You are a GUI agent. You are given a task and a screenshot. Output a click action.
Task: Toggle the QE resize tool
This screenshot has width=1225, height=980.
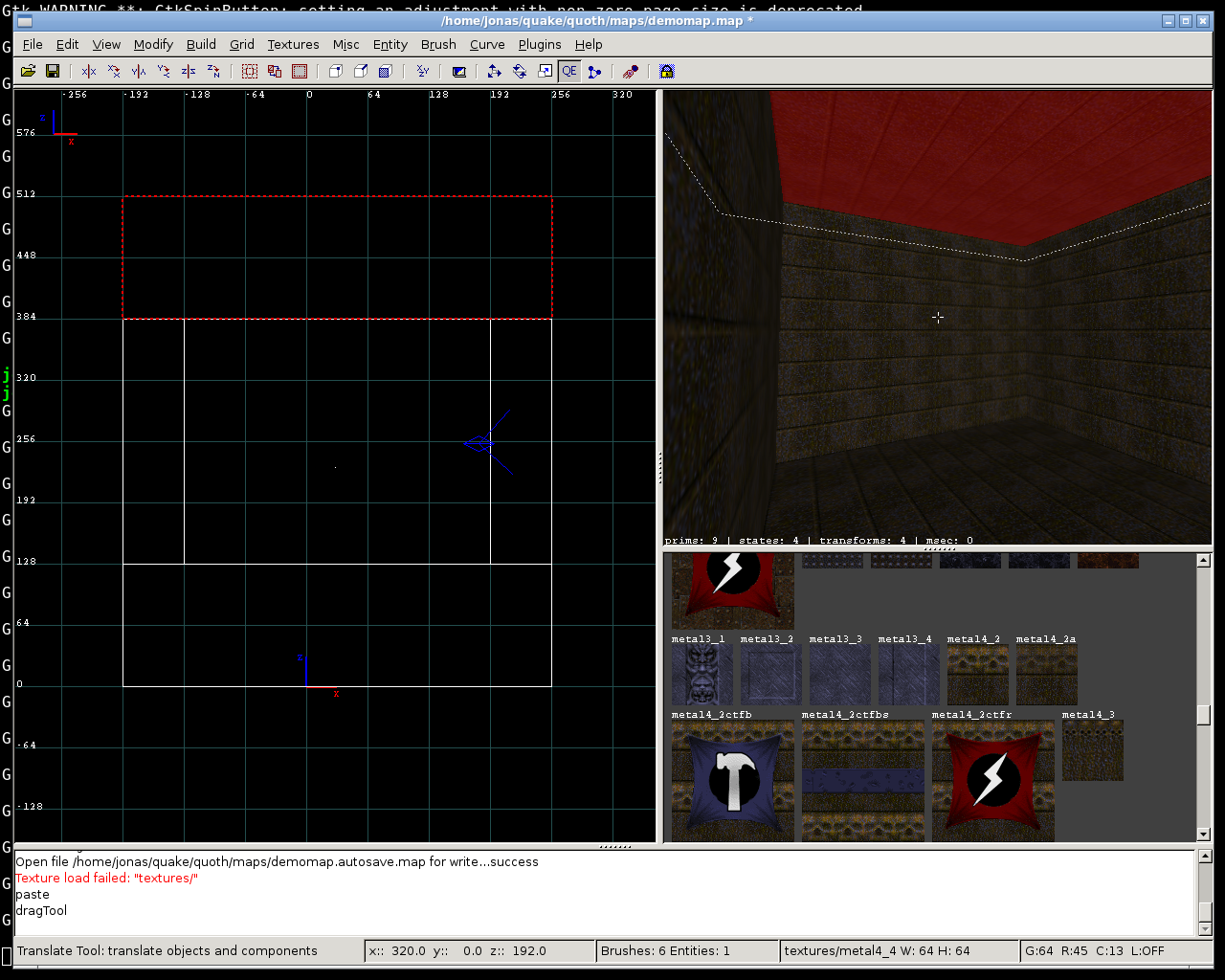(569, 71)
